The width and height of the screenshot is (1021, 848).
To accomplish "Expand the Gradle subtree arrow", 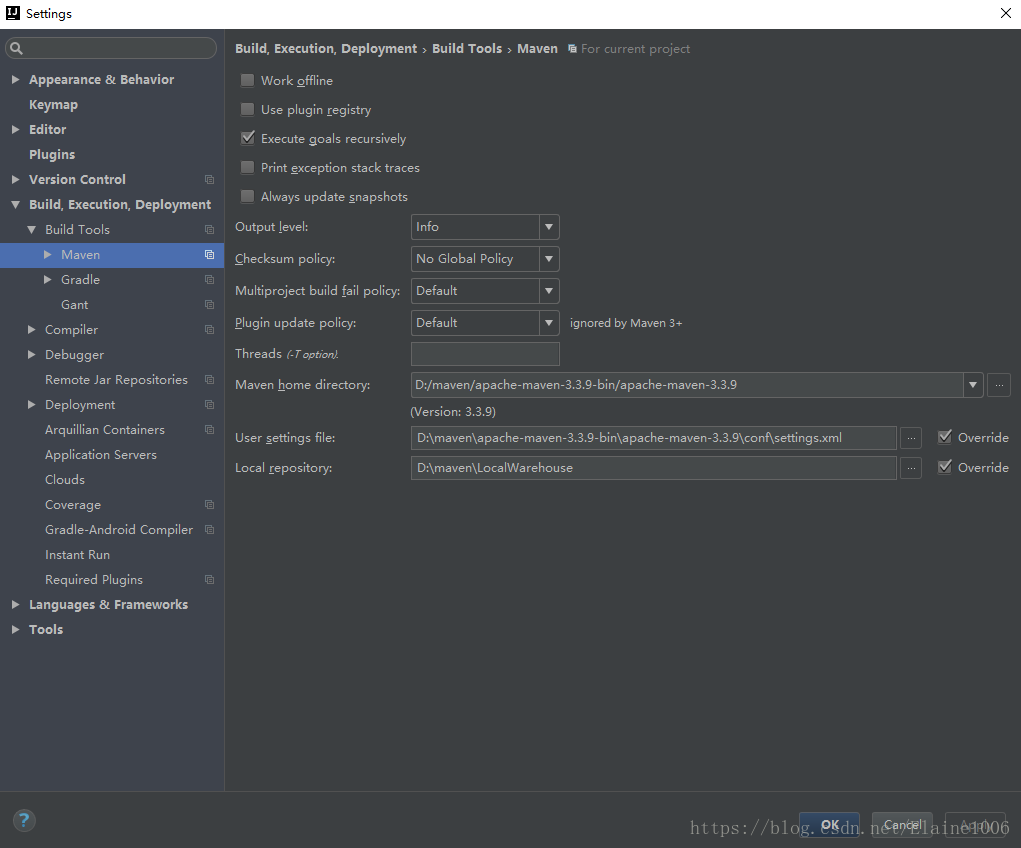I will point(48,279).
